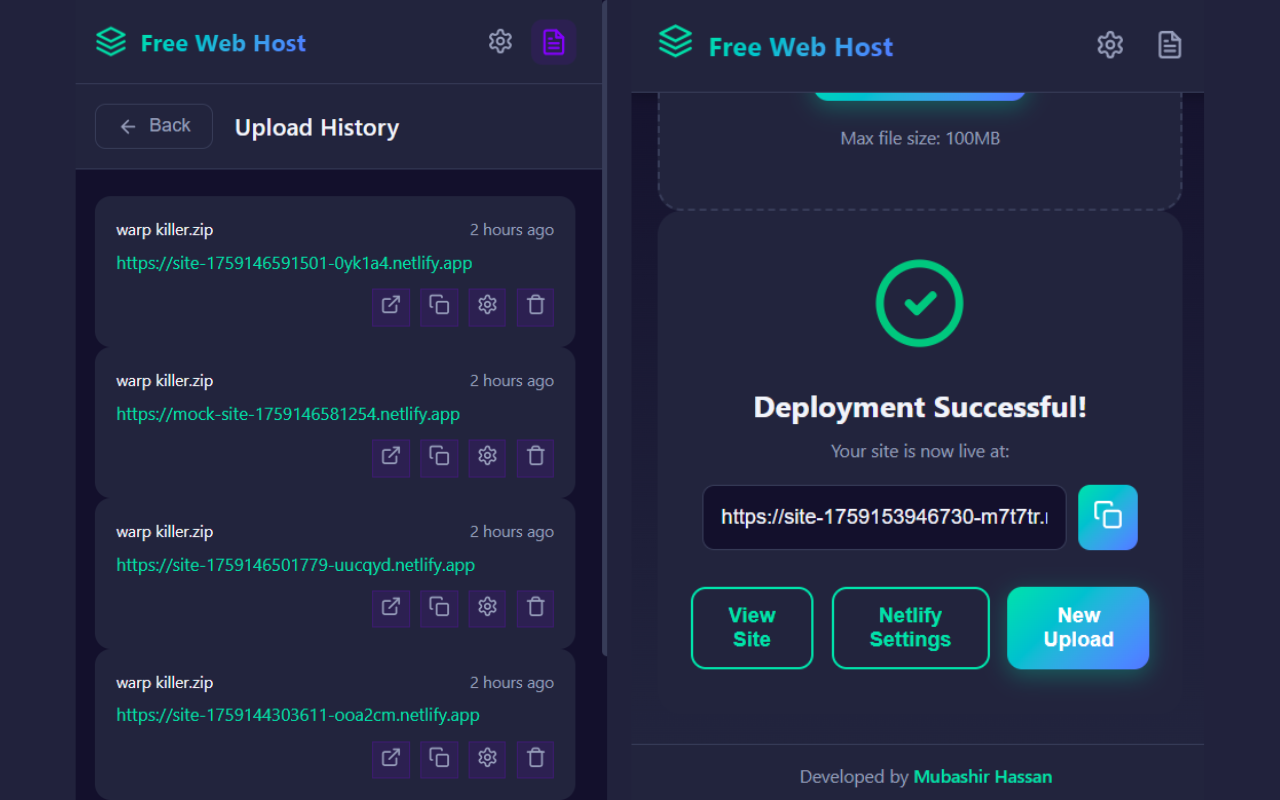The width and height of the screenshot is (1280, 800).
Task: Copy the ooa2cm site URL
Action: (x=439, y=759)
